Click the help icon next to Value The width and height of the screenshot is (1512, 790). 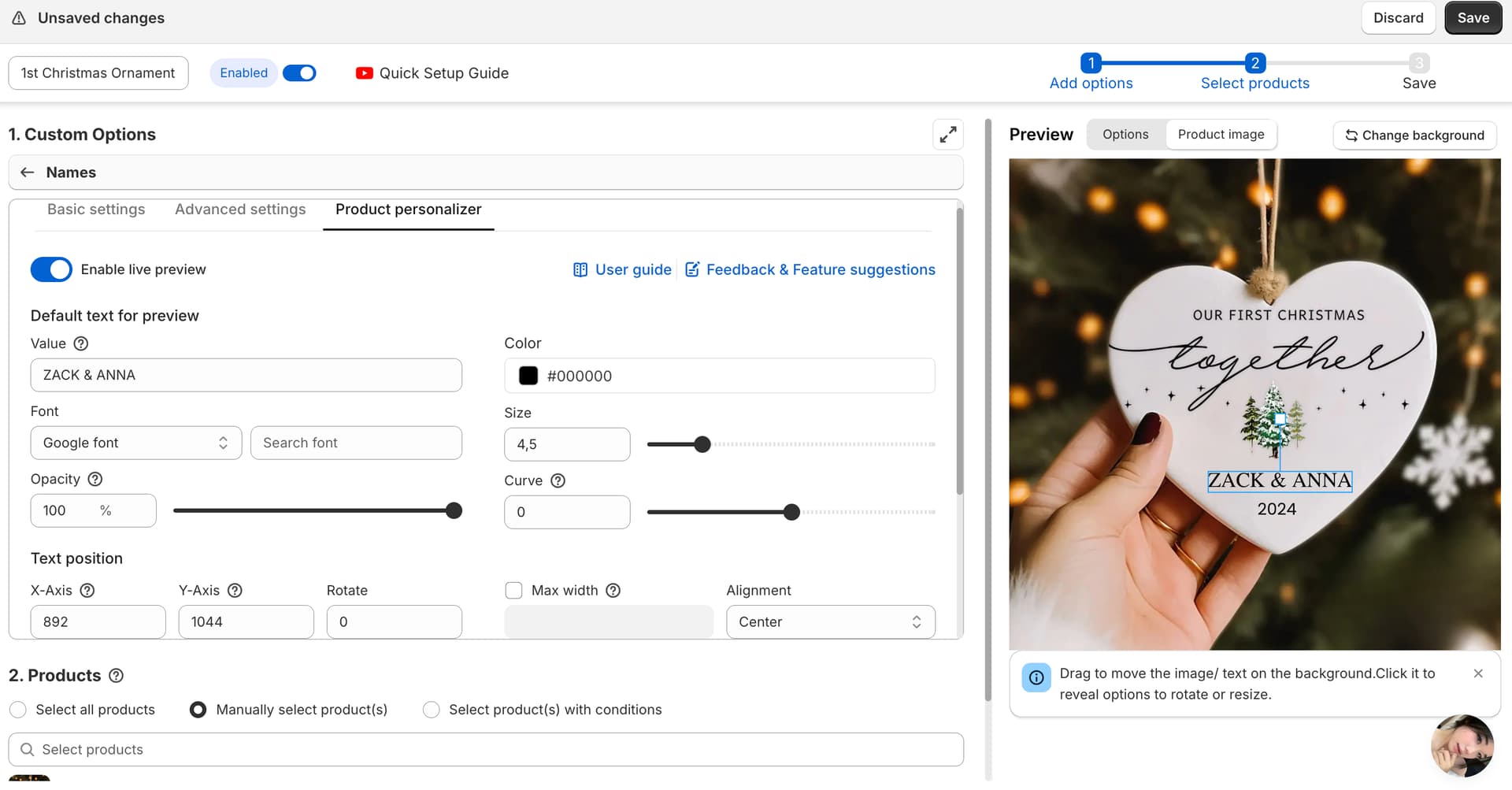[x=81, y=343]
